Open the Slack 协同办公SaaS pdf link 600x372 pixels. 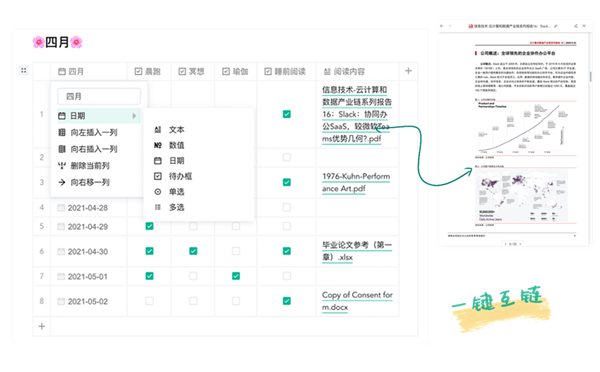pos(357,114)
